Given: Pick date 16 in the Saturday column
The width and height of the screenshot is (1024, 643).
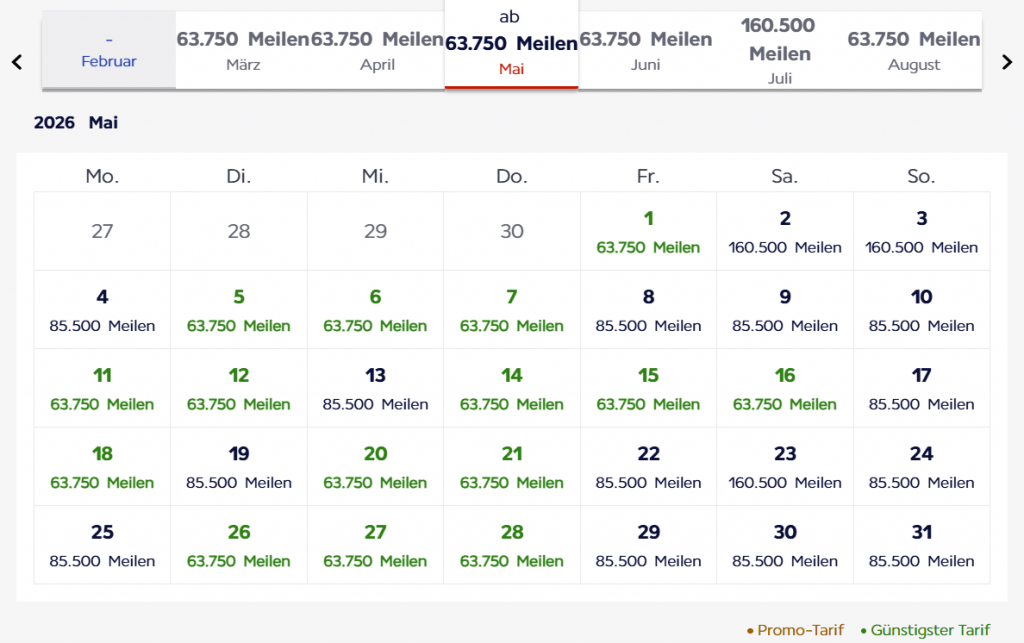Looking at the screenshot, I should point(785,388).
